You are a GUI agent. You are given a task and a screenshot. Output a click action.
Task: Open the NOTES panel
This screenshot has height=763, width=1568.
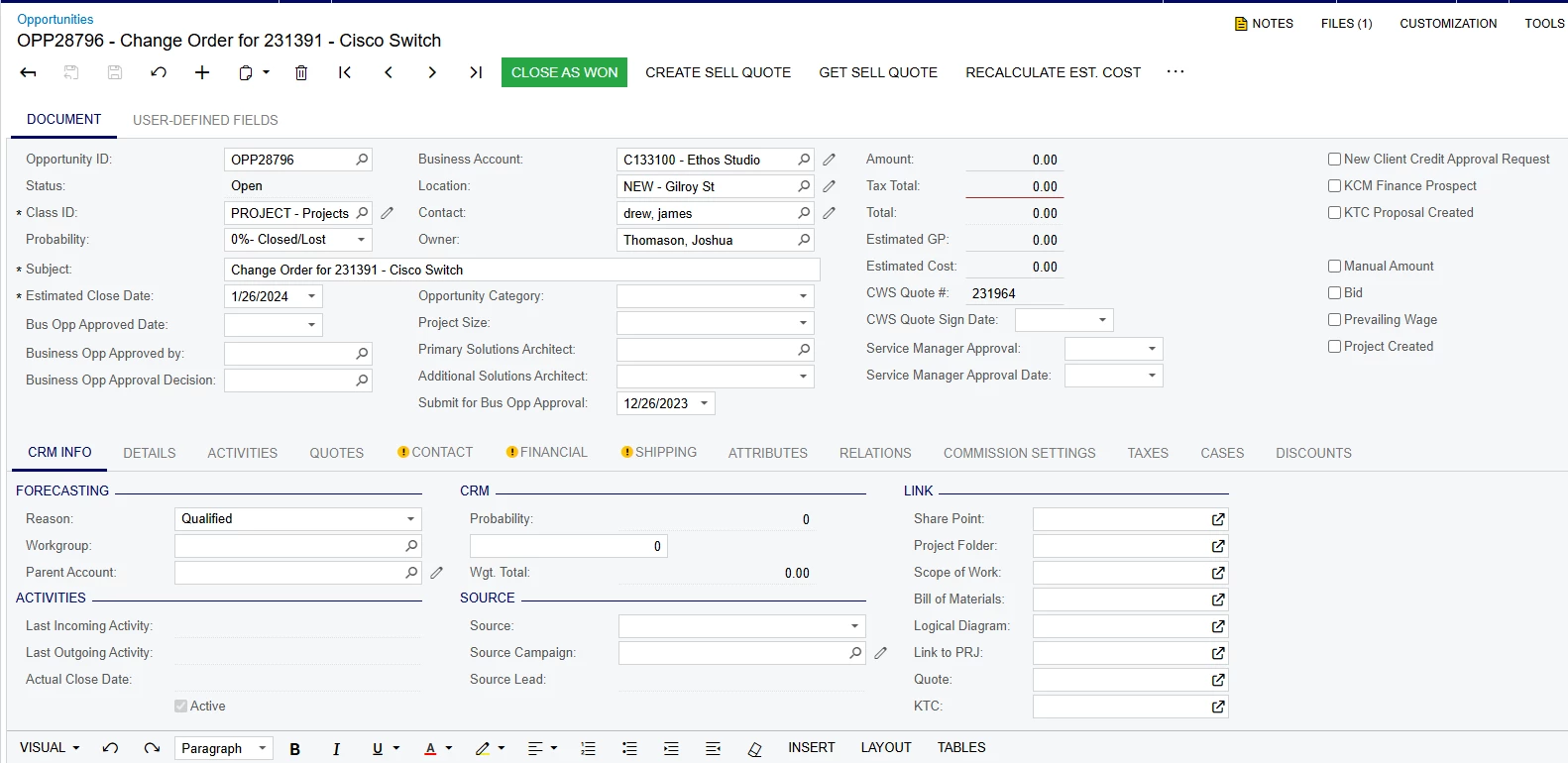click(x=1264, y=23)
